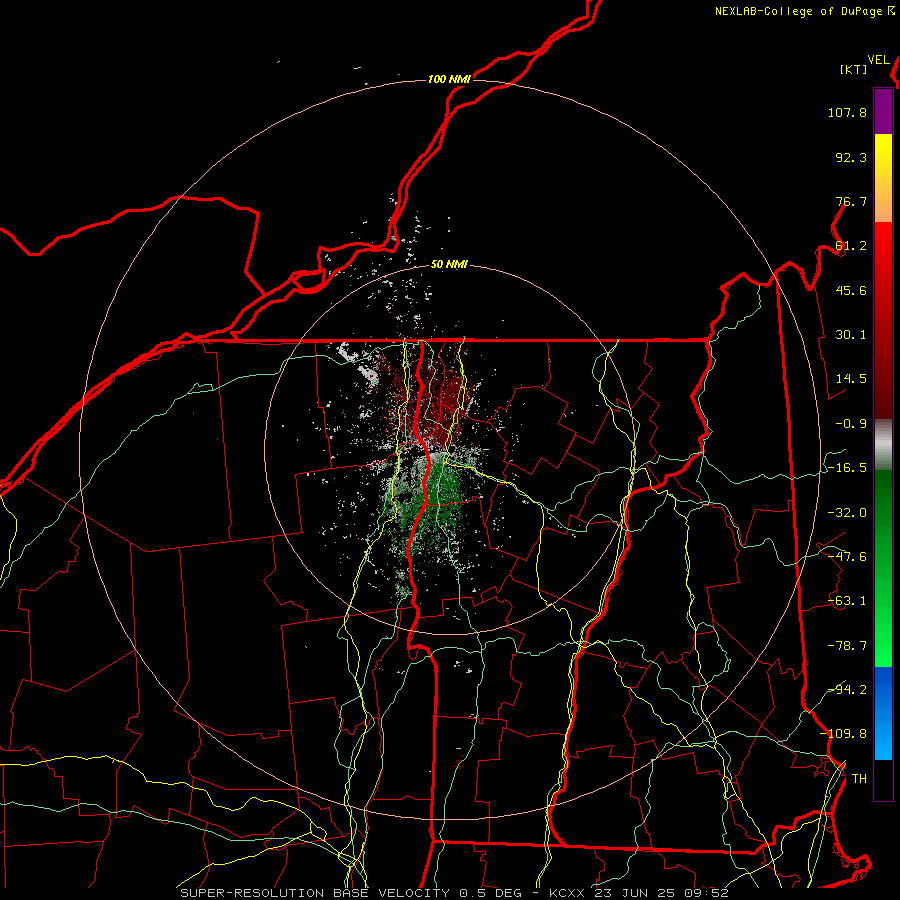
Task: Click the [KT] units label
Action: pos(854,69)
